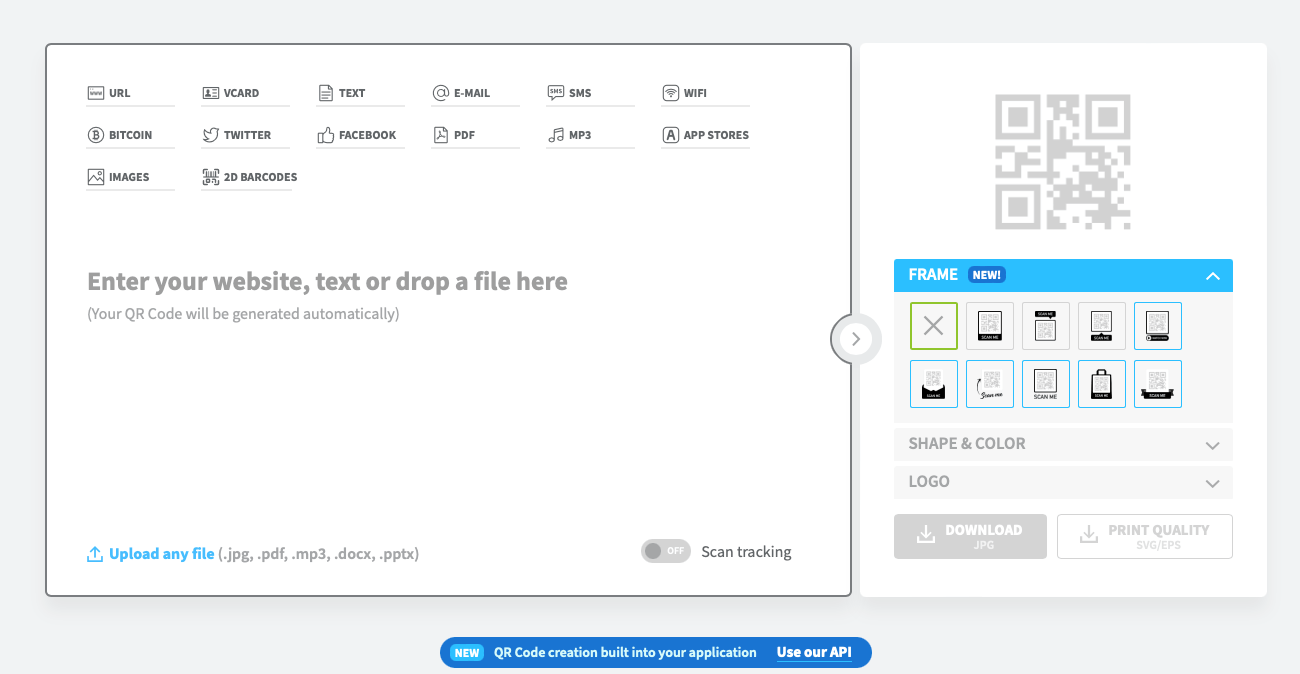Open the E-MAIL QR type

[x=475, y=93]
